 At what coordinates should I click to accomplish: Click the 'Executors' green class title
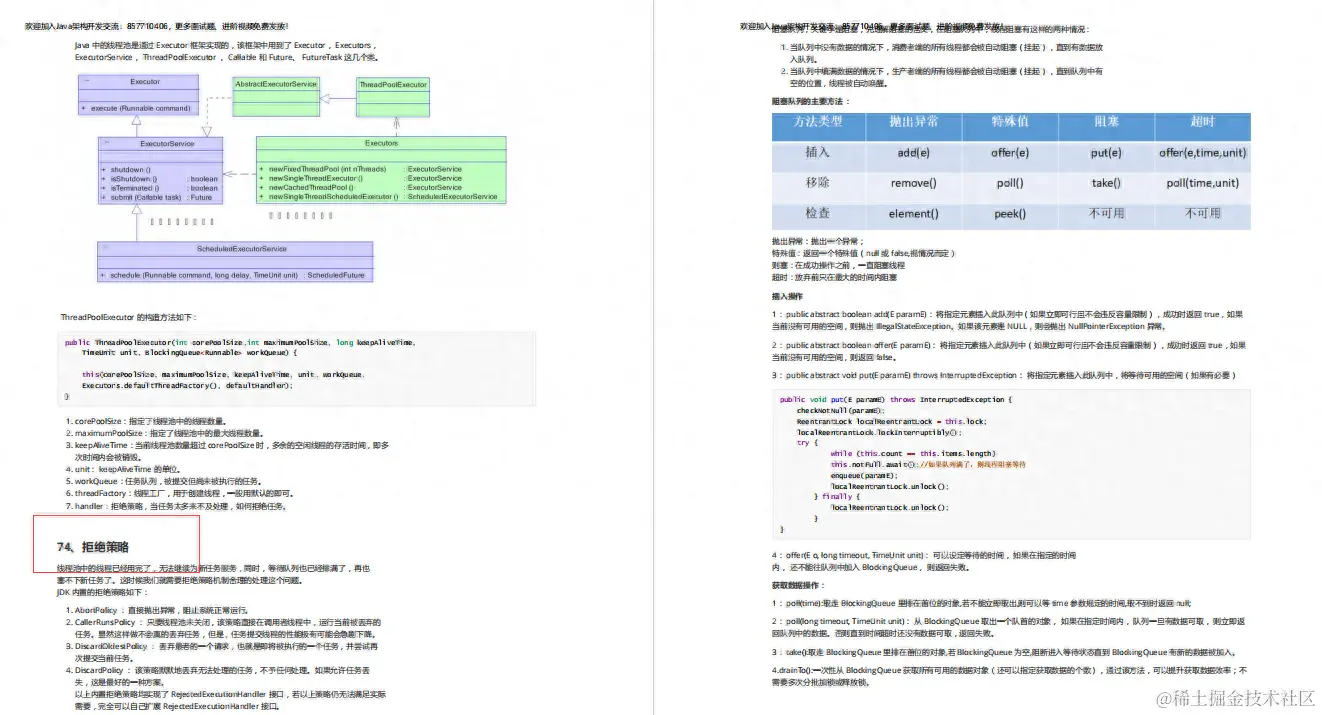point(381,144)
